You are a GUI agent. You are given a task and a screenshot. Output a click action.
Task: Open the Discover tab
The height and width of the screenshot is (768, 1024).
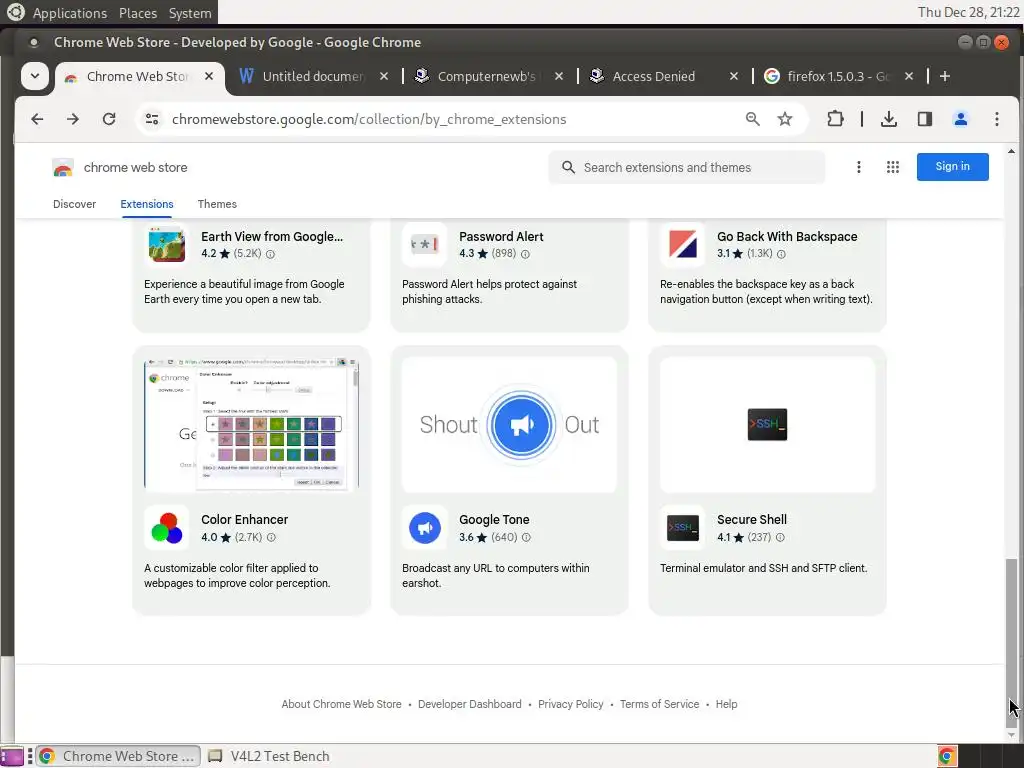click(x=74, y=204)
